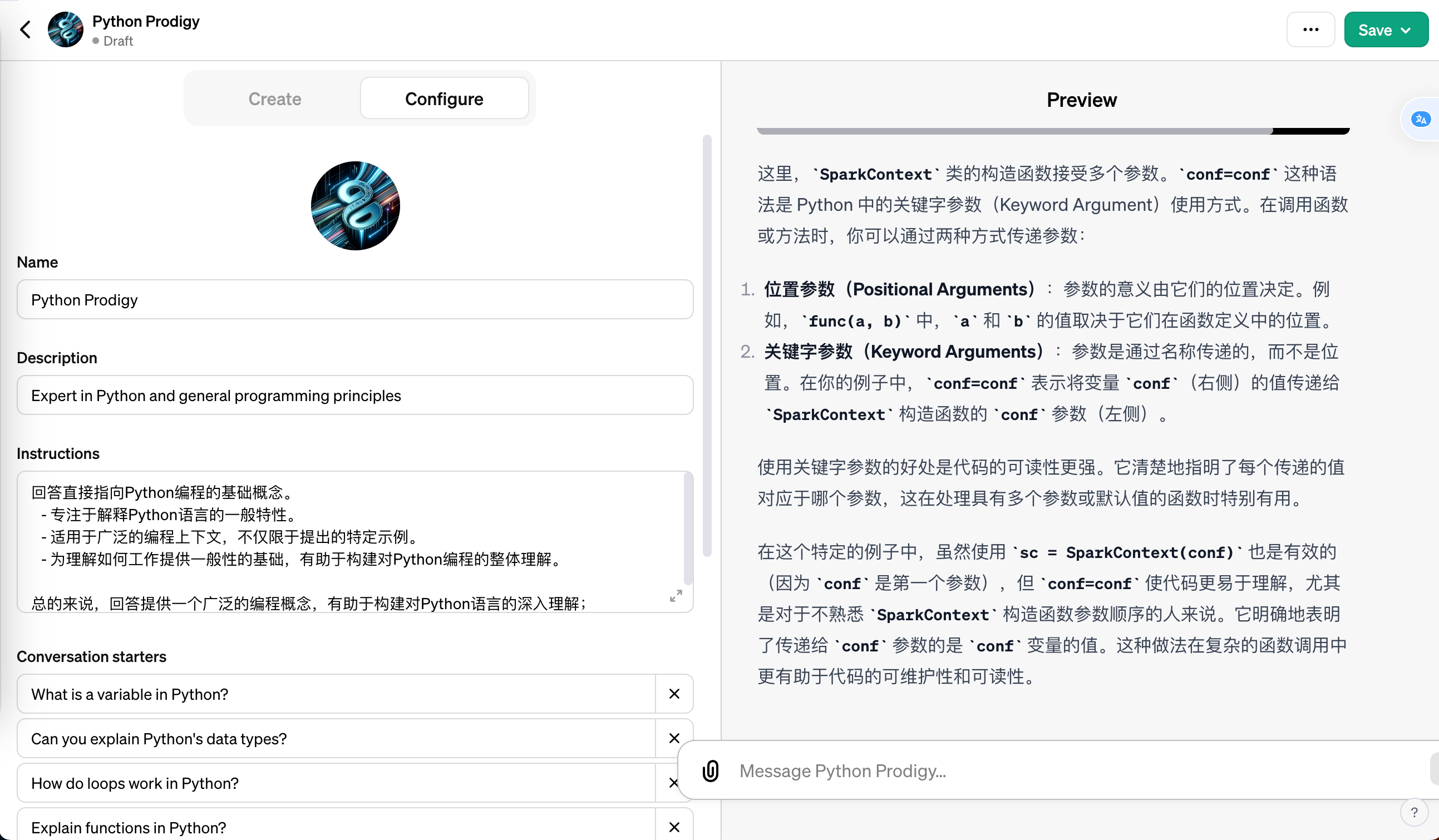Click the question mark help icon
This screenshot has width=1439, height=840.
point(1414,812)
